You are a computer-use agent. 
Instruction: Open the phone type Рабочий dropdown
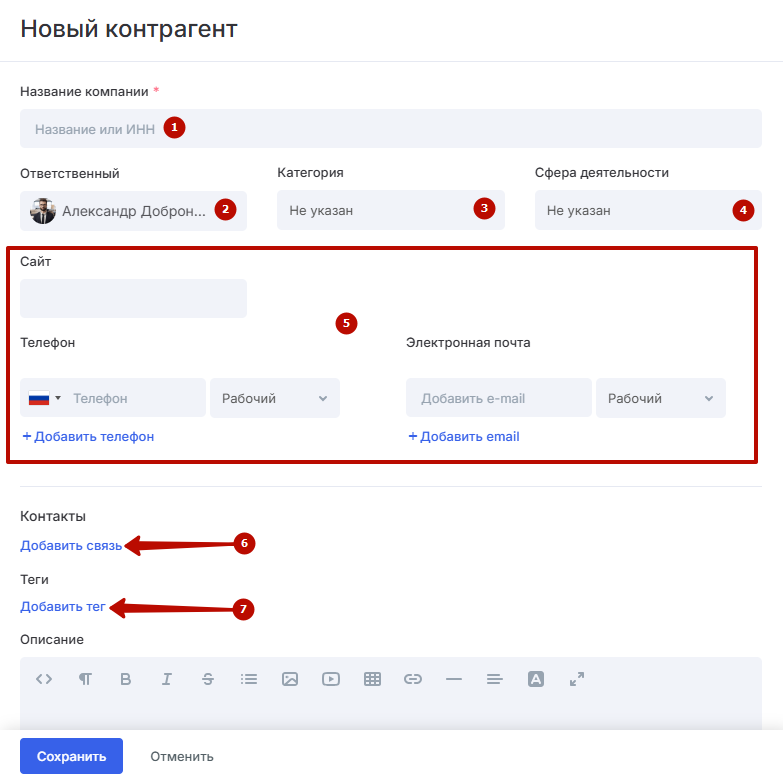pyautogui.click(x=274, y=398)
